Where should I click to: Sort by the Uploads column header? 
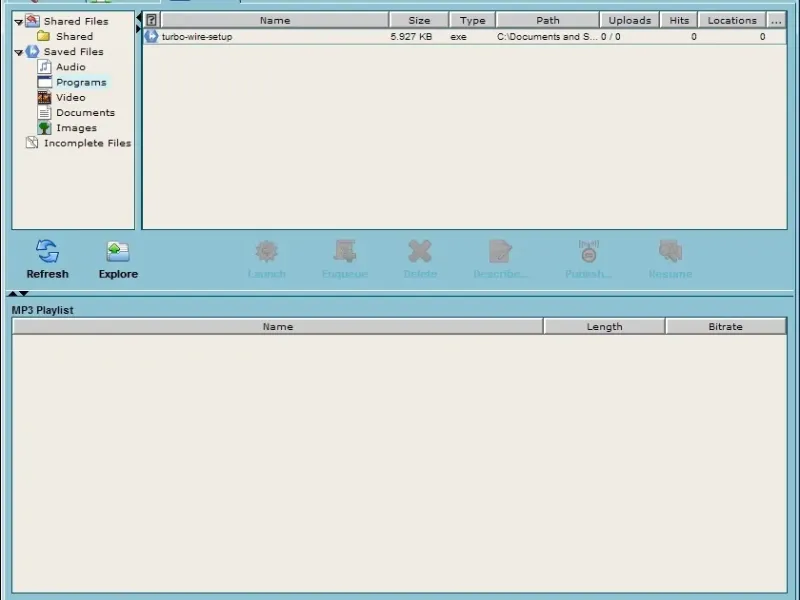[630, 20]
